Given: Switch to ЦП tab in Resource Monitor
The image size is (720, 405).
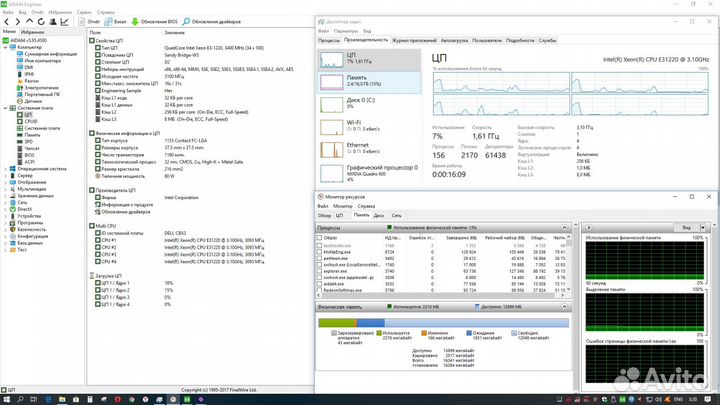Looking at the screenshot, I should pyautogui.click(x=339, y=215).
